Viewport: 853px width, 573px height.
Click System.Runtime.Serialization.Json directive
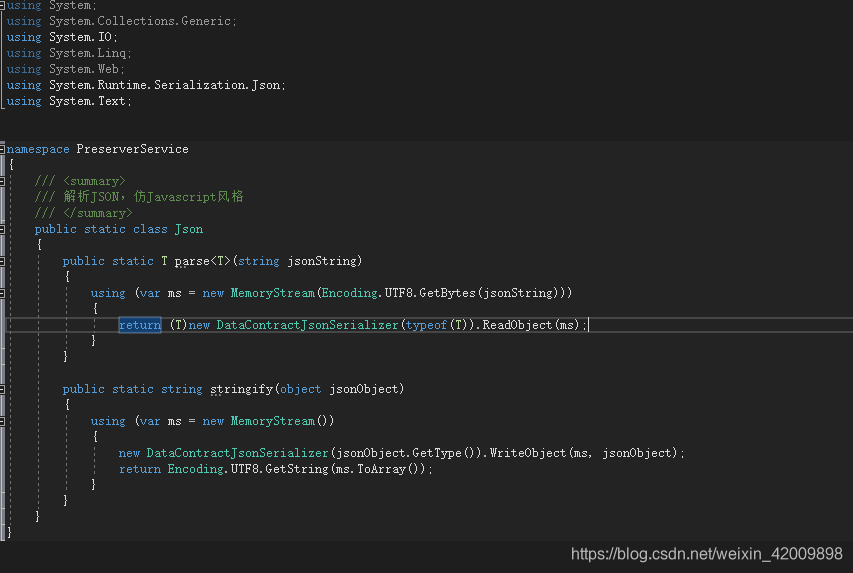click(146, 85)
